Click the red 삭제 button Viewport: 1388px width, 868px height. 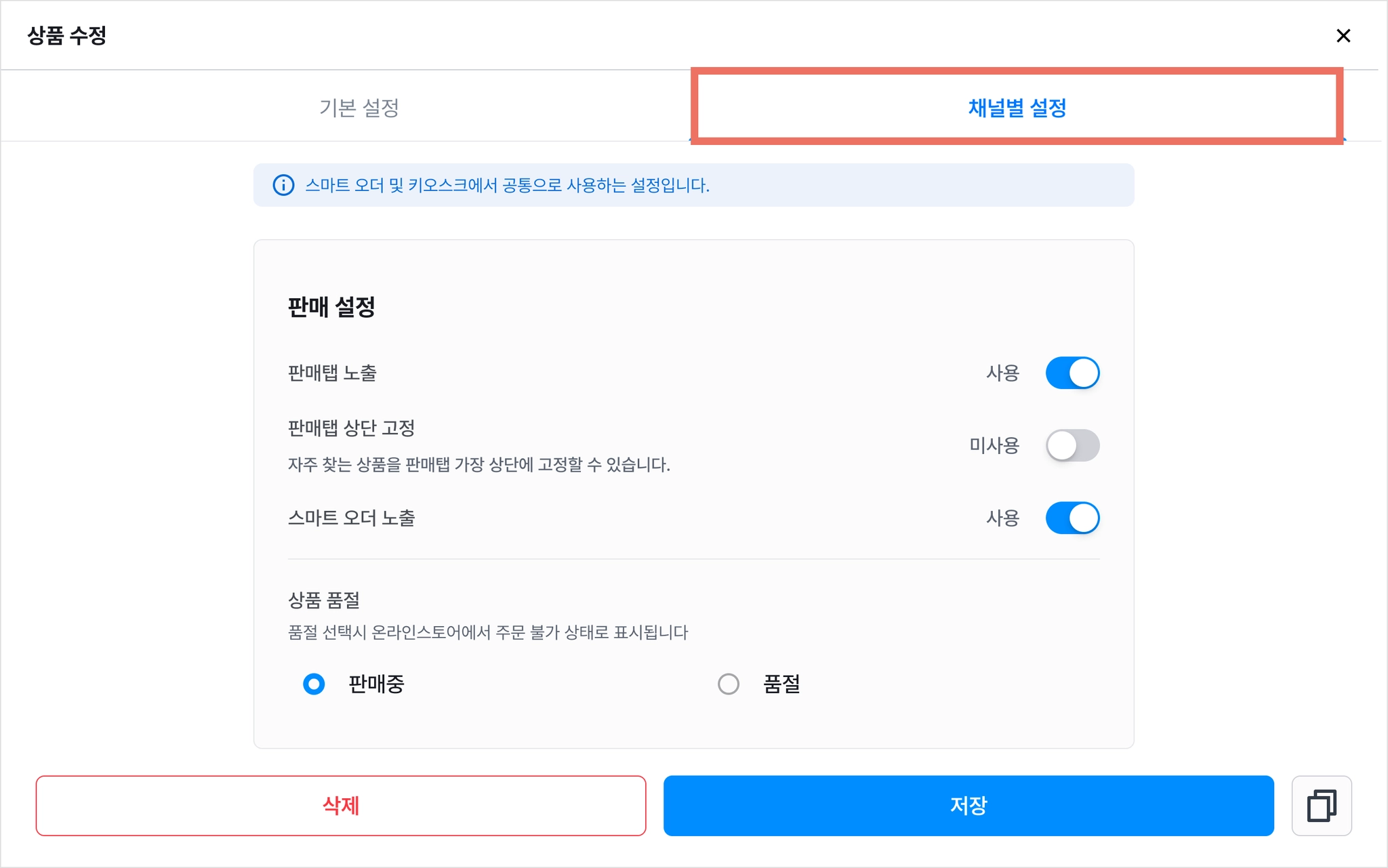click(x=341, y=806)
